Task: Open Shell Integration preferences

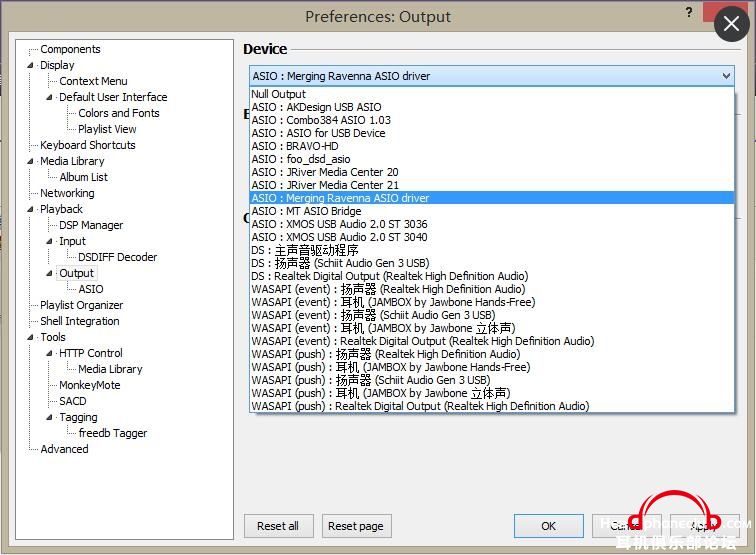Action: pos(80,321)
